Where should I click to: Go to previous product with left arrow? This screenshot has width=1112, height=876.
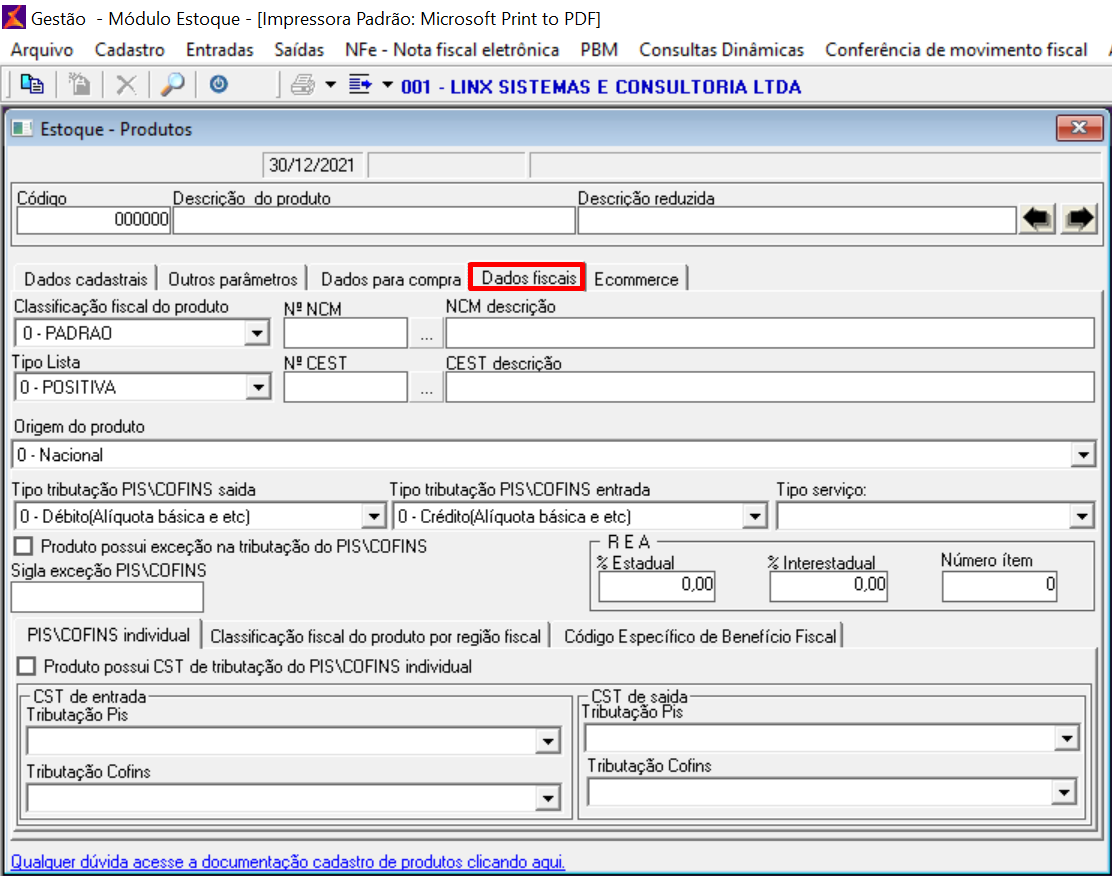point(1038,220)
